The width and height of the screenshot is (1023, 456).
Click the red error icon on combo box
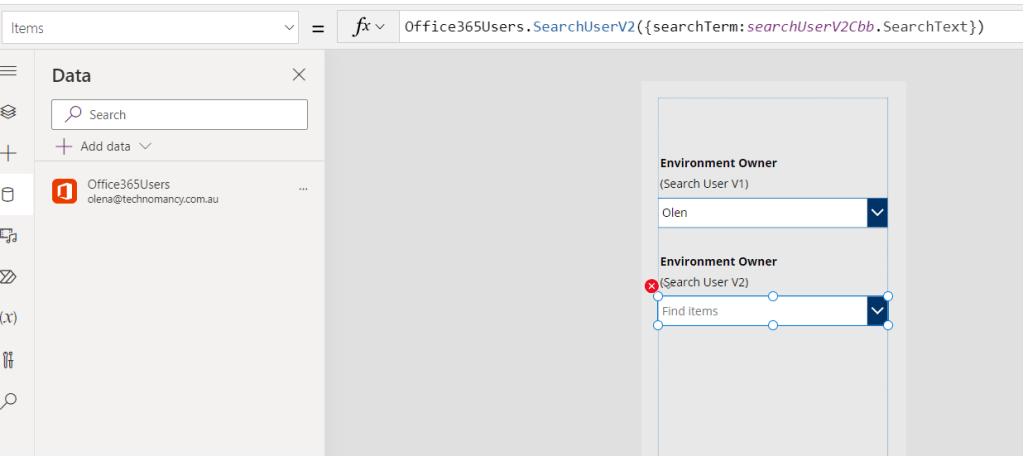point(652,287)
